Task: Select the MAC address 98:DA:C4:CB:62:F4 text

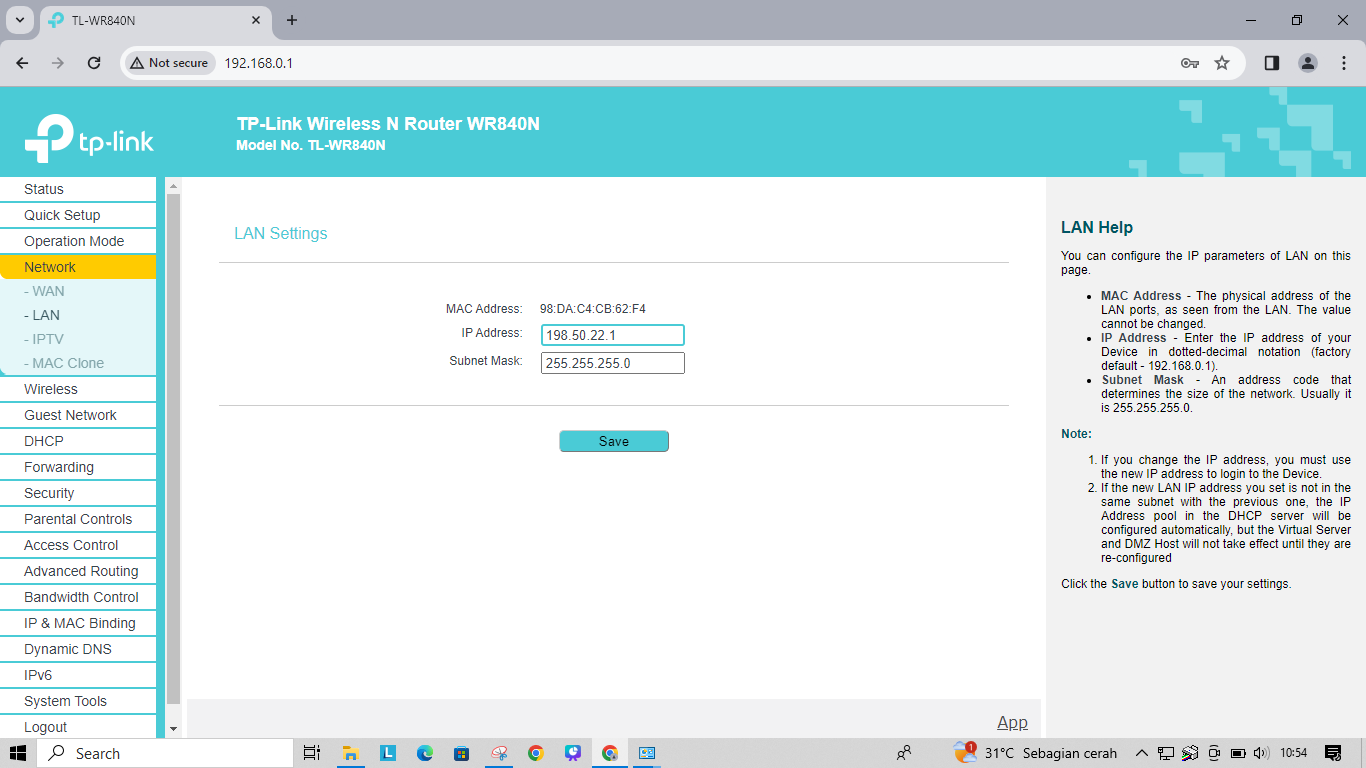Action: tap(593, 309)
